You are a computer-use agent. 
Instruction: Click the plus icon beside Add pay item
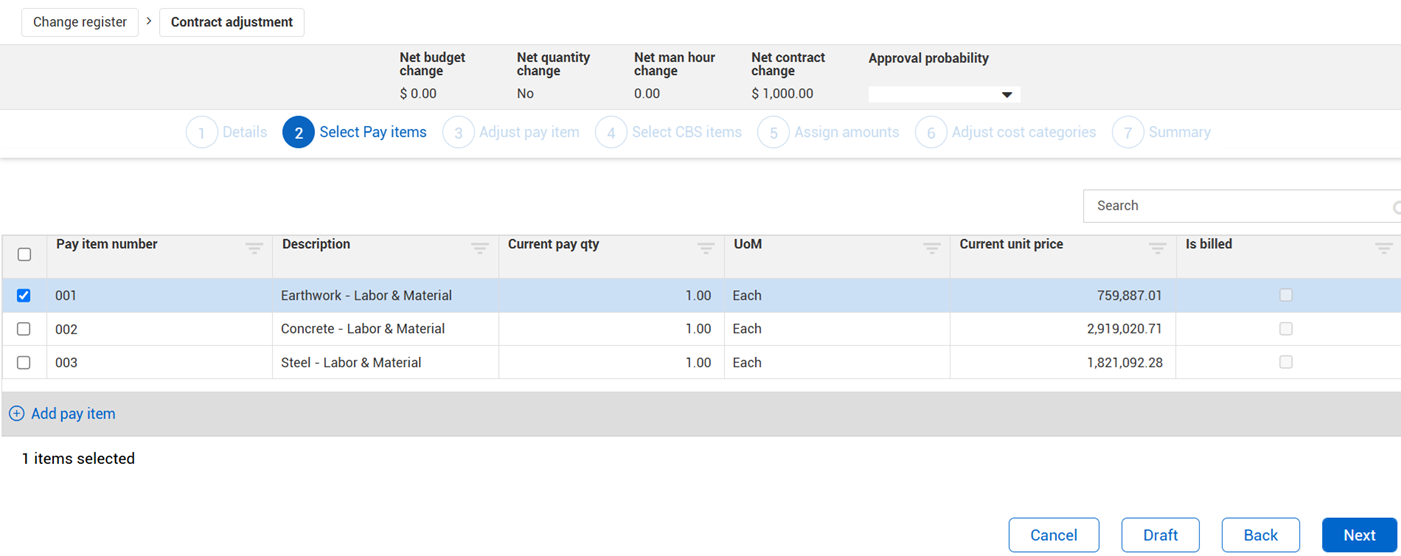(17, 414)
